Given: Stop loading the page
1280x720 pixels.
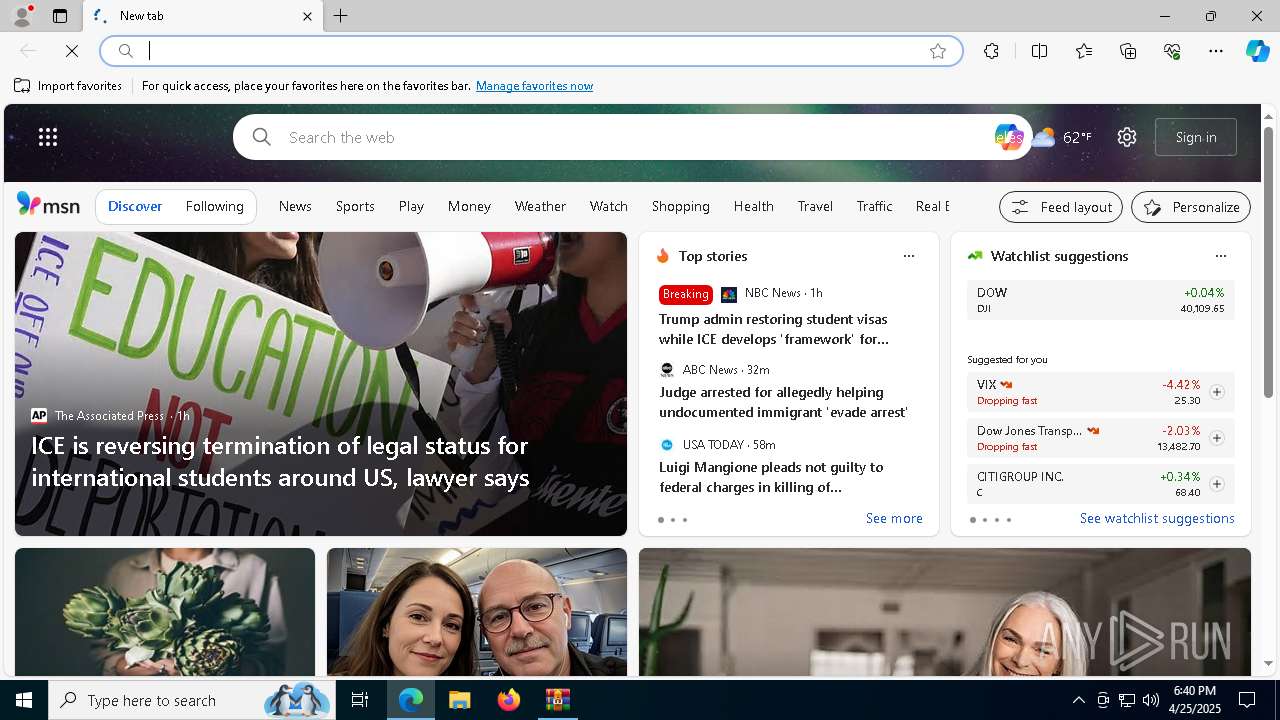Looking at the screenshot, I should [x=72, y=51].
